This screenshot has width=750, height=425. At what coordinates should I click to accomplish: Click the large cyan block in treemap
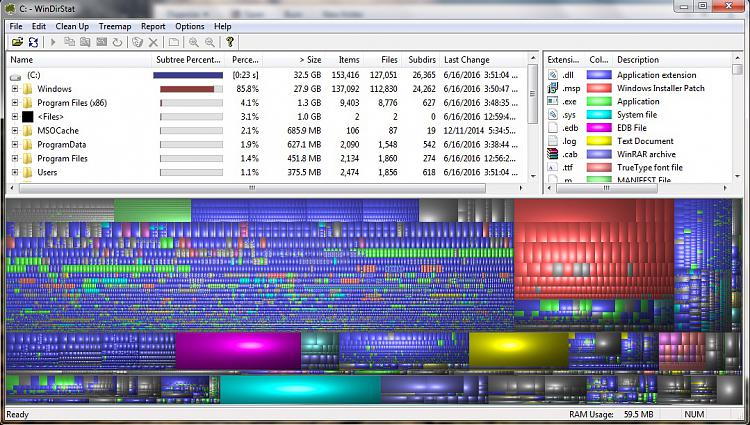300,389
